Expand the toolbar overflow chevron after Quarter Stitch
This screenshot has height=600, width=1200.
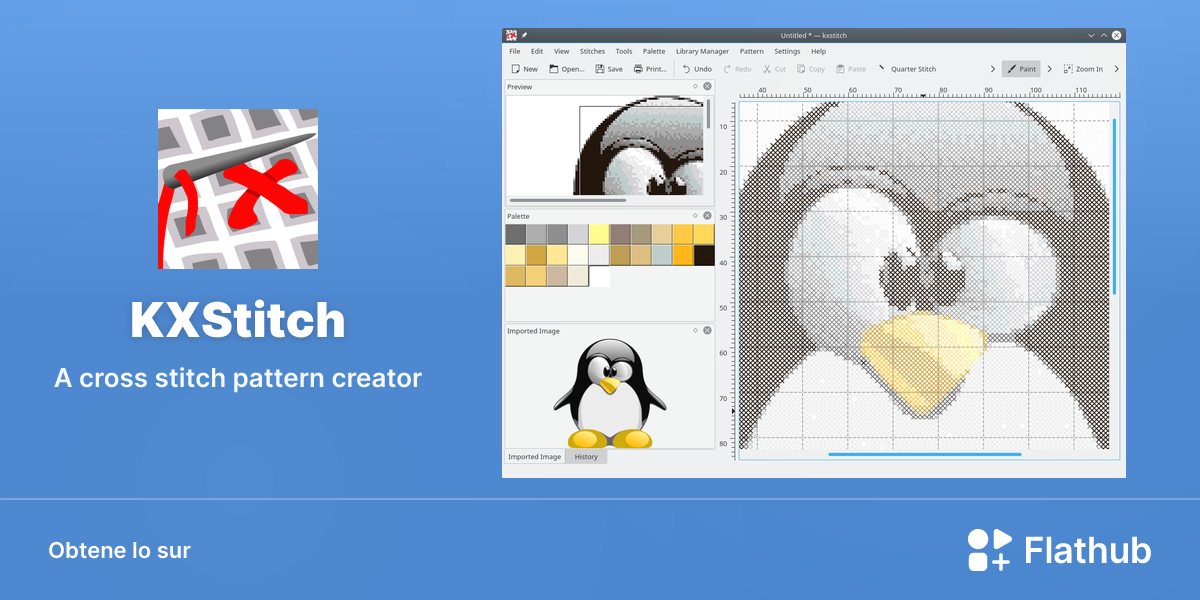point(992,69)
